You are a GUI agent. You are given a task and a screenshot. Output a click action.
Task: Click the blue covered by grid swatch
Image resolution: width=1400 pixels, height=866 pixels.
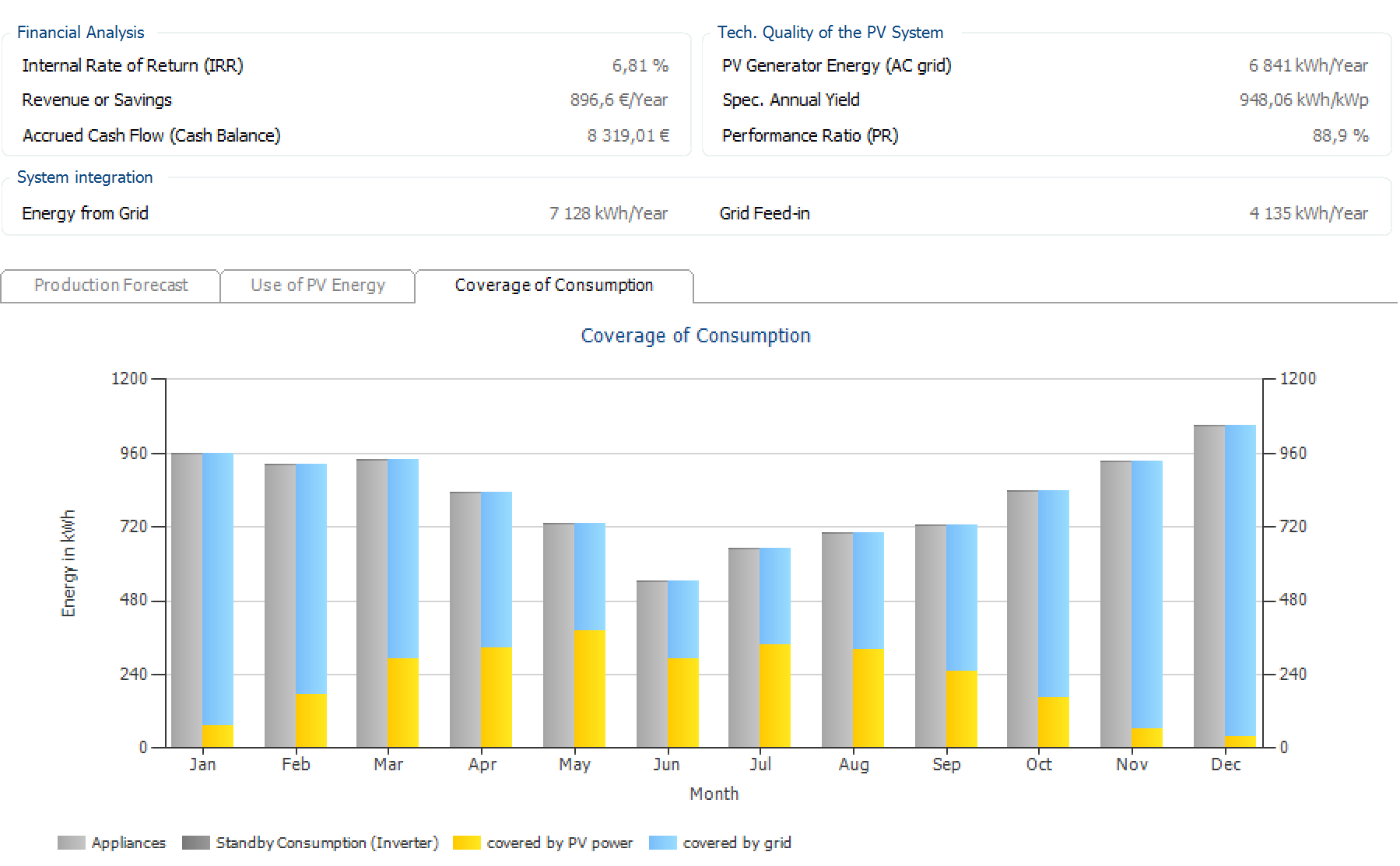pos(662,843)
